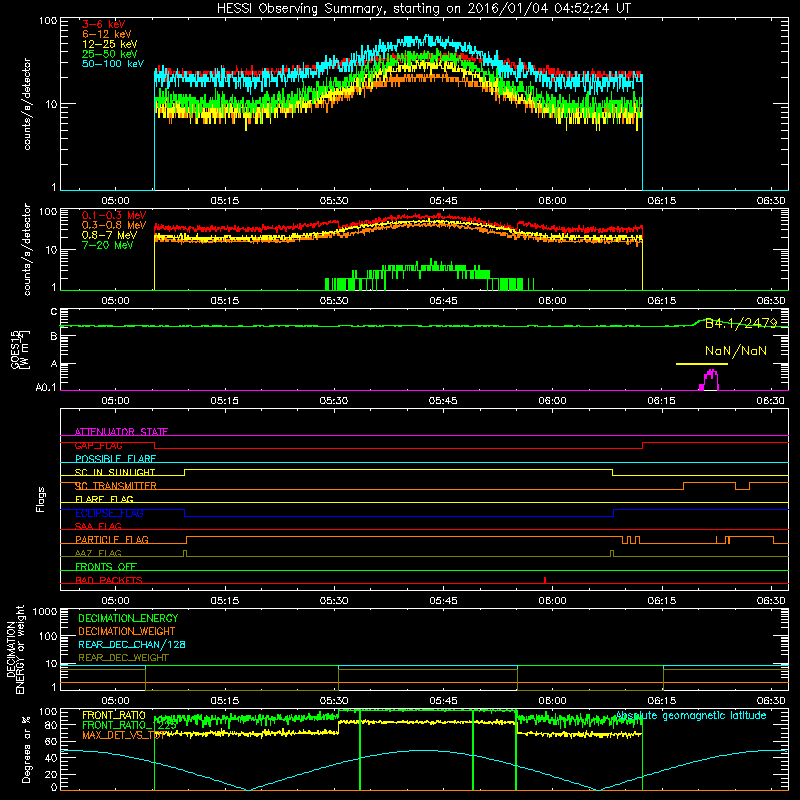The image size is (800, 800).
Task: Click the DECIMATION ENERGY or weight axis title
Action: 15,649
